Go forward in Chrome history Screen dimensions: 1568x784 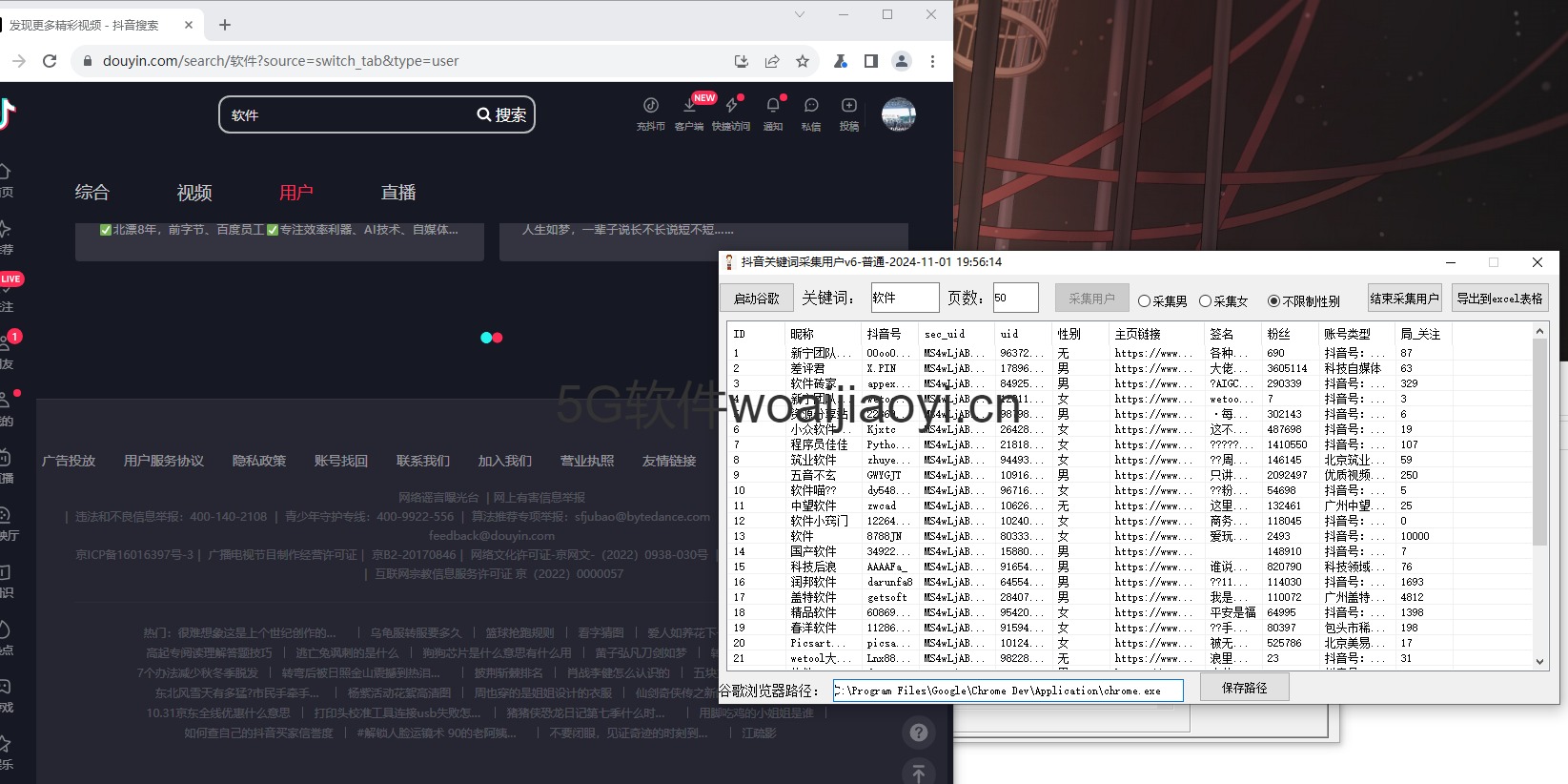click(x=19, y=61)
